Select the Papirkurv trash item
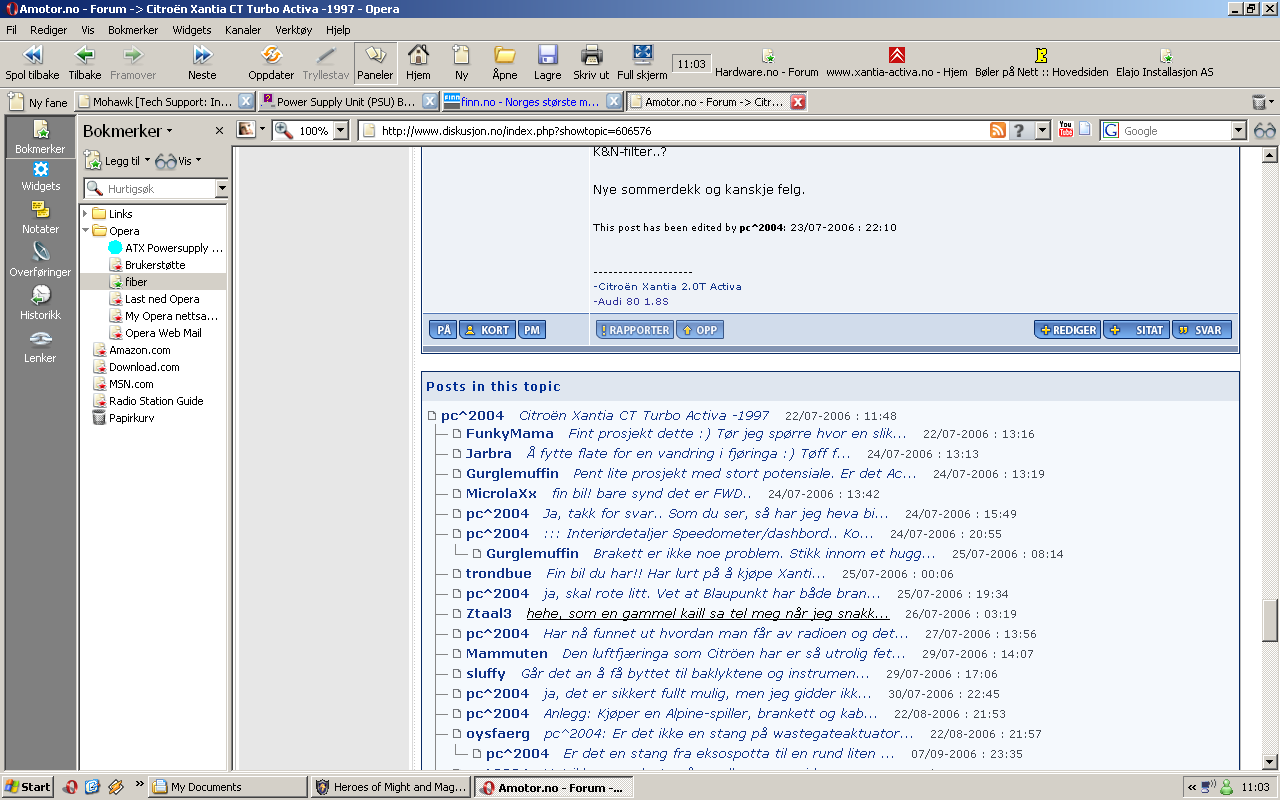 (131, 418)
